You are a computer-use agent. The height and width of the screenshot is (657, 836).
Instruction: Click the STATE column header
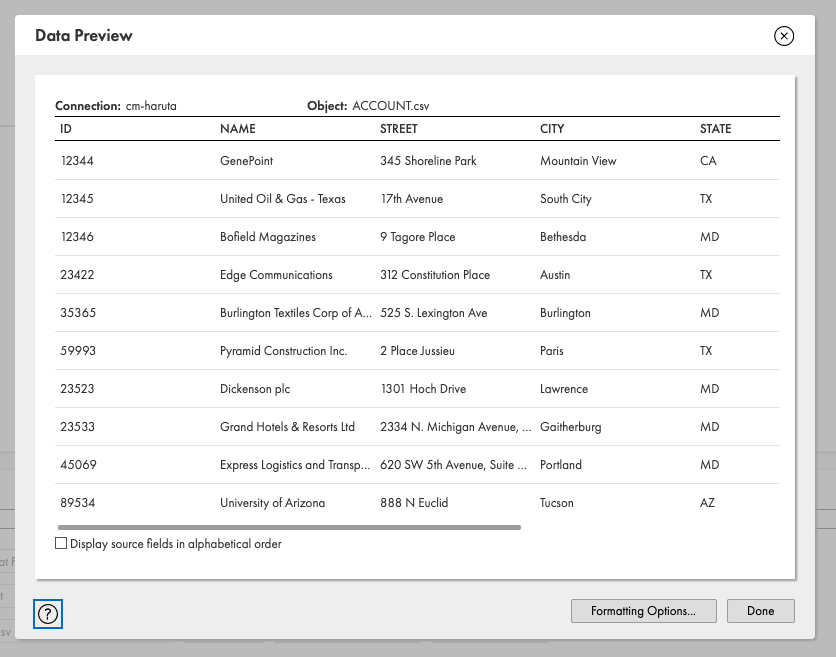pyautogui.click(x=716, y=129)
